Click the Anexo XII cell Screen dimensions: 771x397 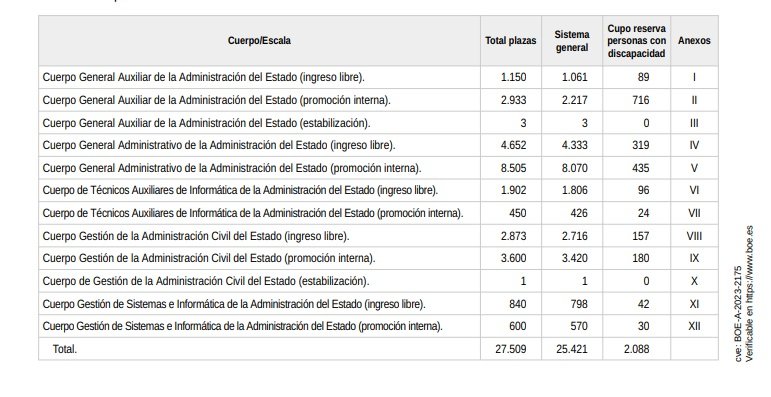tap(694, 326)
